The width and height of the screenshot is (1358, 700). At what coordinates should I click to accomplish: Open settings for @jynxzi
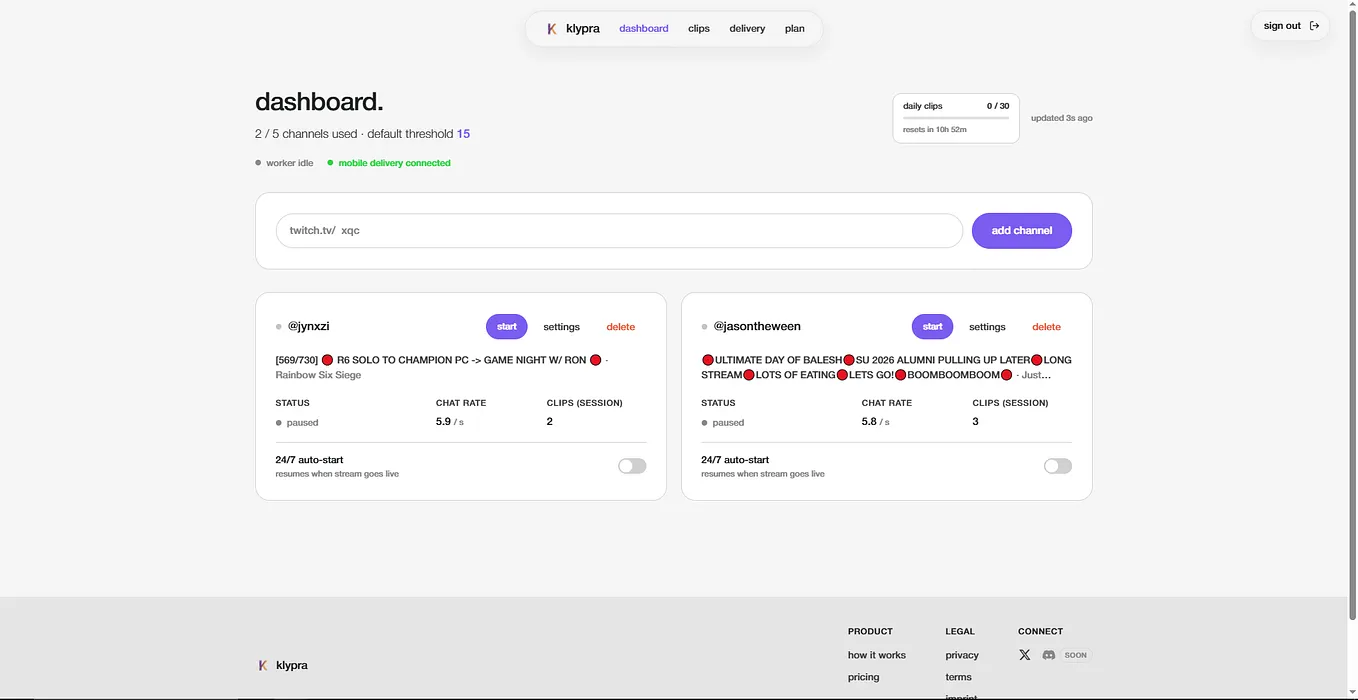click(x=562, y=327)
